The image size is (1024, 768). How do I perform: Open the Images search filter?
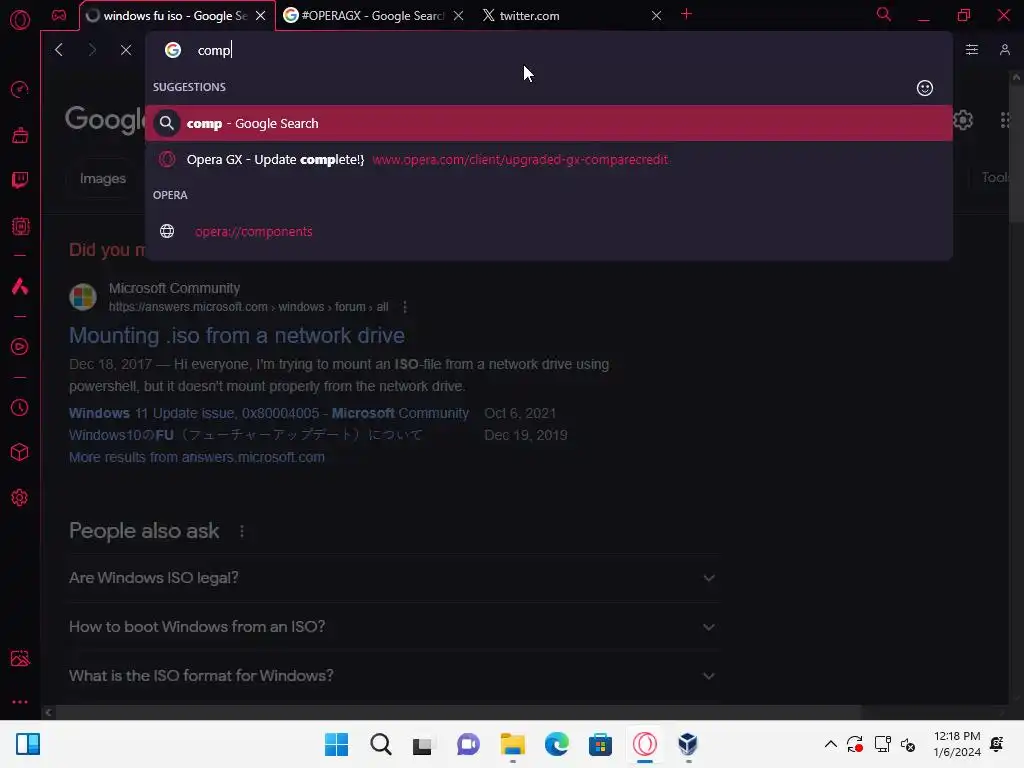click(x=103, y=178)
